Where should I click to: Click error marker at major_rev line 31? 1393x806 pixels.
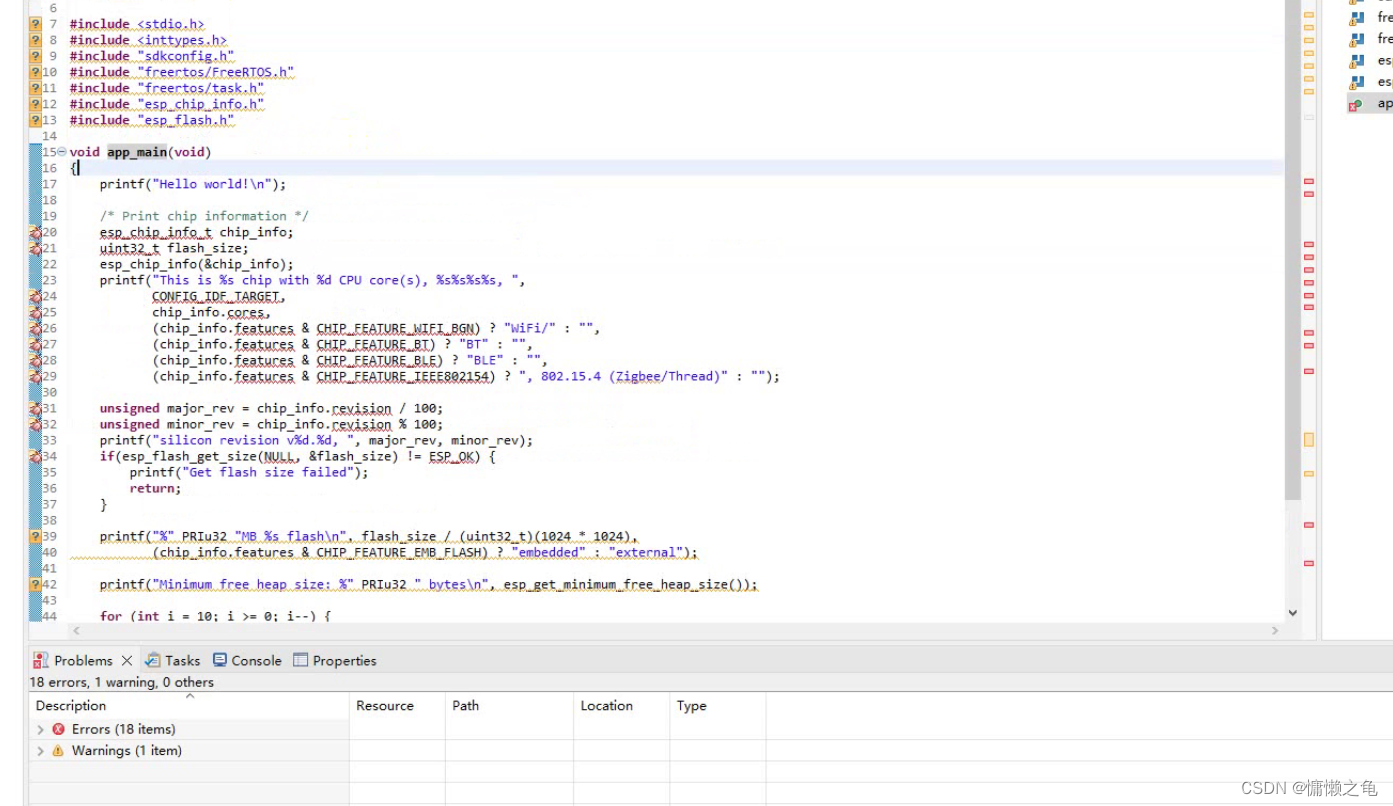click(x=36, y=408)
